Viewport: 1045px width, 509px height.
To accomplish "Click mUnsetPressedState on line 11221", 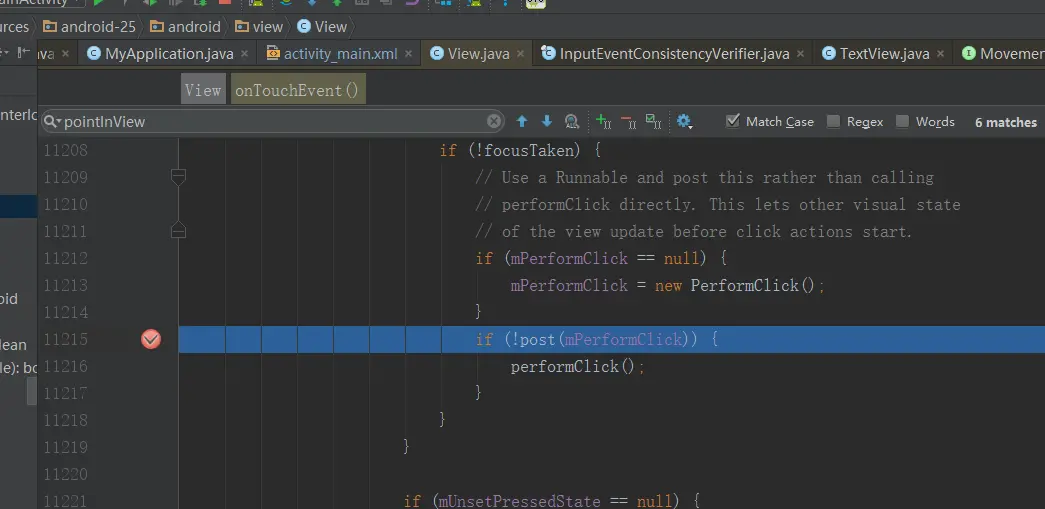I will pyautogui.click(x=519, y=500).
